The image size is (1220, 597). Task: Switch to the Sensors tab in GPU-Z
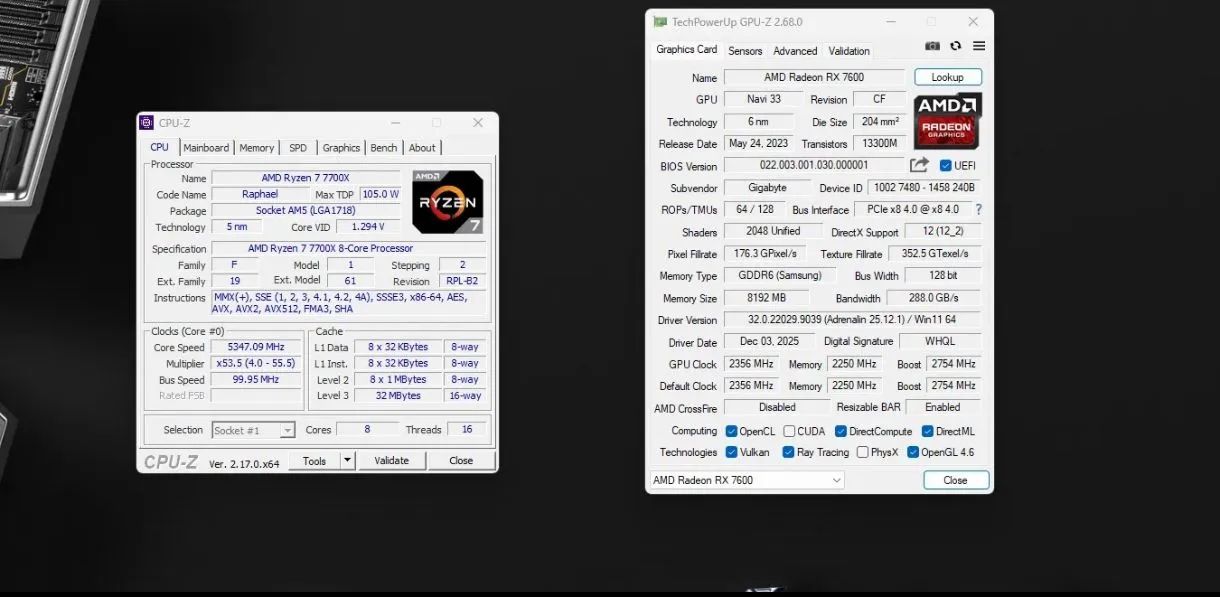[x=744, y=50]
